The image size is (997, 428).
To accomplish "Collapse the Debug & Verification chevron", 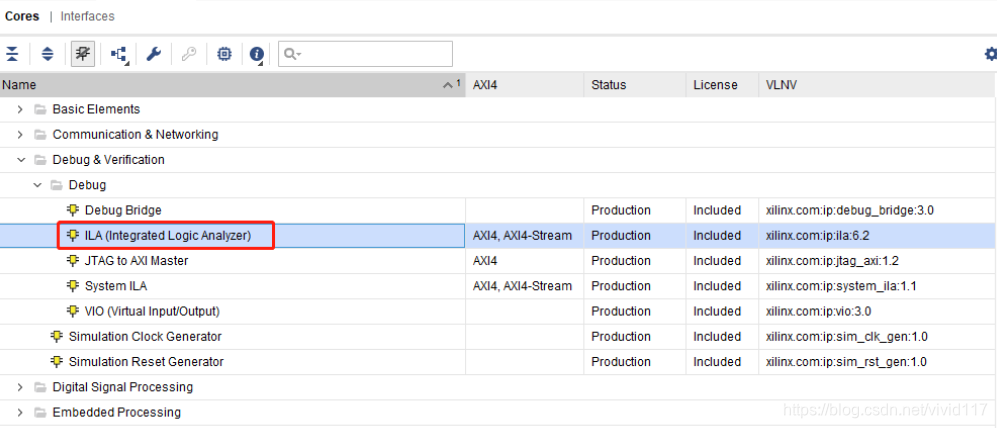I will click(21, 160).
